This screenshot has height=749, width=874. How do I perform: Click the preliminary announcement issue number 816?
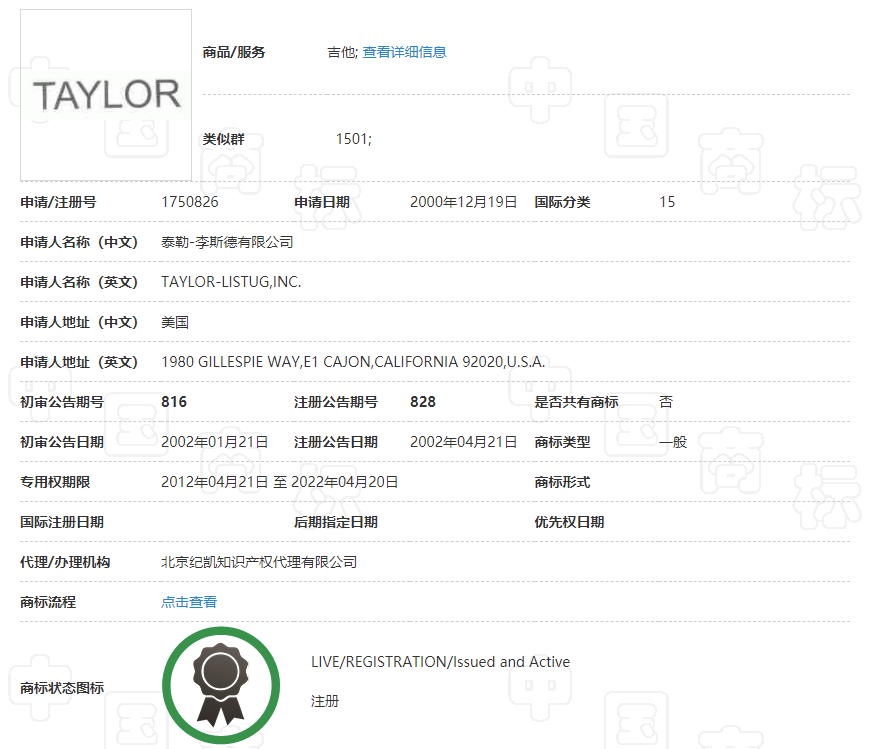[174, 402]
